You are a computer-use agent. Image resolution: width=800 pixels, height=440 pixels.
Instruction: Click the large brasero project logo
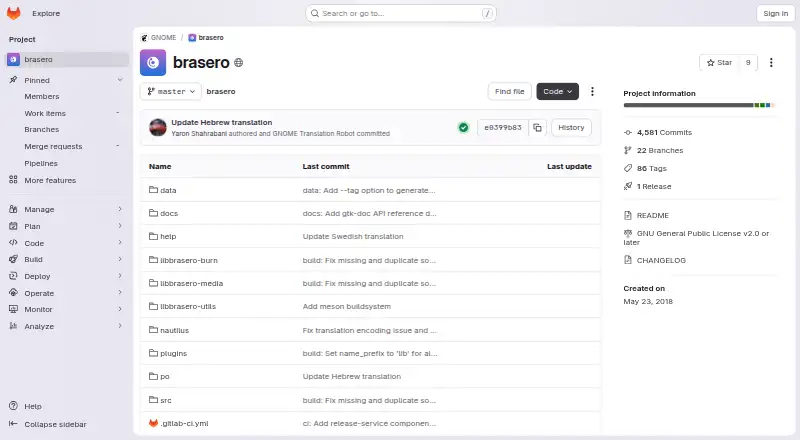[x=153, y=62]
